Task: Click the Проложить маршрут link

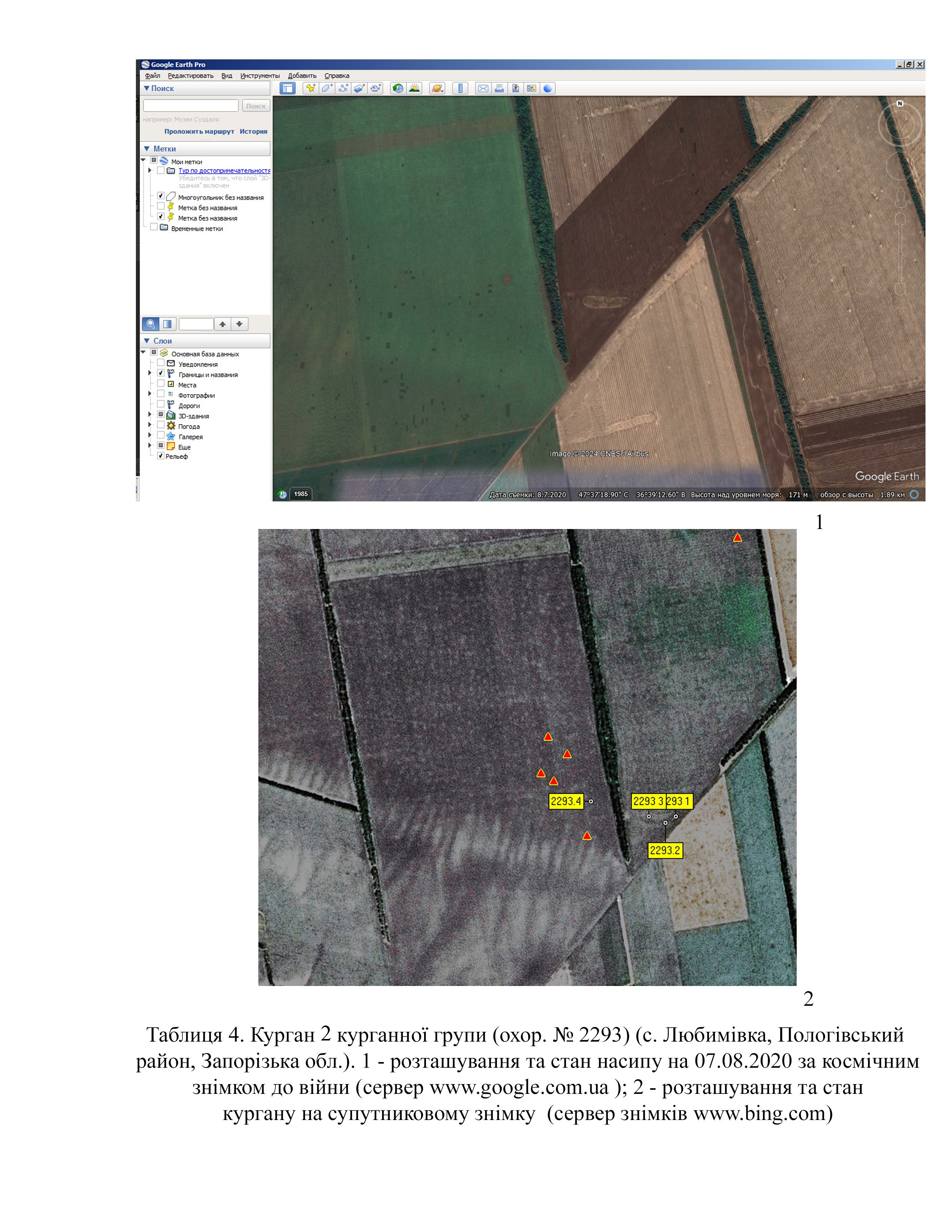Action: point(199,131)
